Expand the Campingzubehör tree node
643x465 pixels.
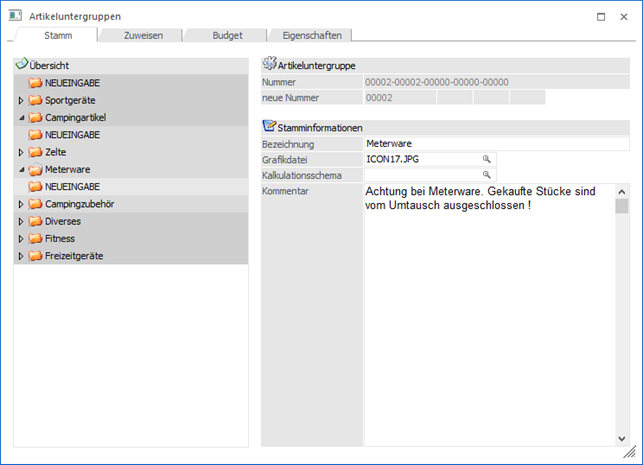pos(21,204)
